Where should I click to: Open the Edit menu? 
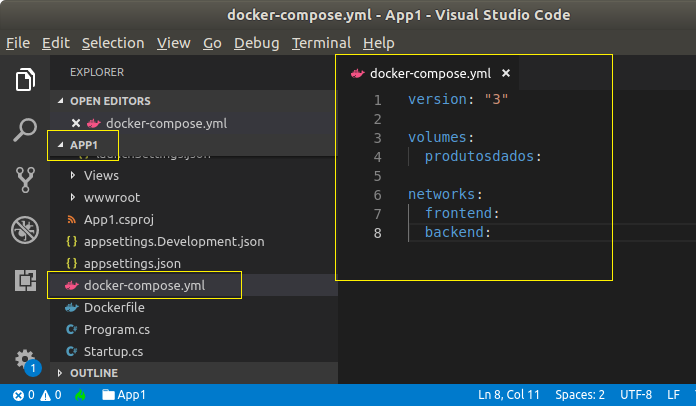pyautogui.click(x=56, y=43)
